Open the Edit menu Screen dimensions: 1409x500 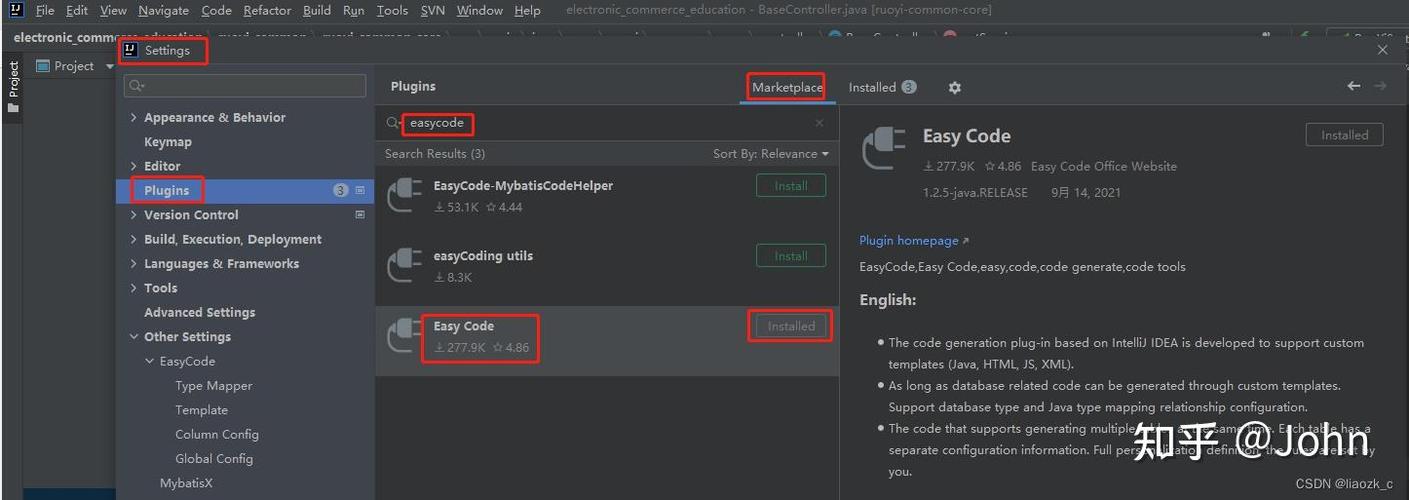[77, 10]
